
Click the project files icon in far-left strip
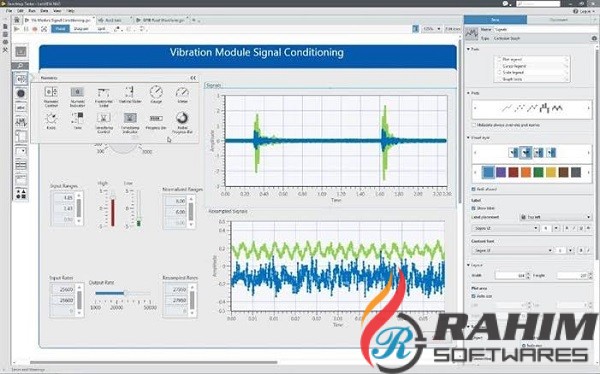[x=5, y=26]
